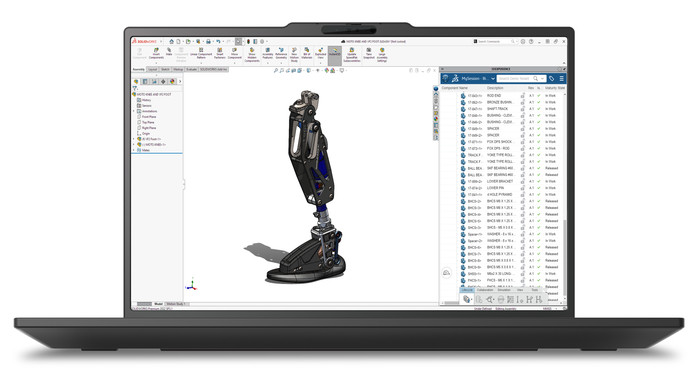700x369 pixels.
Task: Click the Search Commands field
Action: point(495,41)
